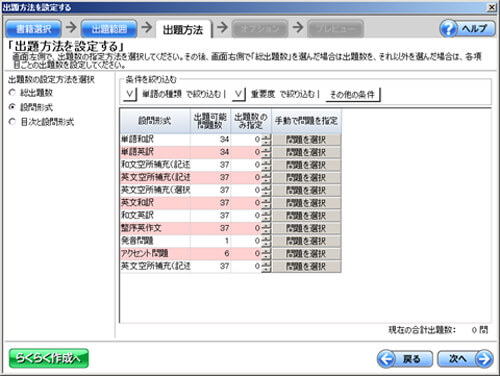Viewport: 500px width, 376px height.
Task: Click 問題を選択 for 英文和訳 row
Action: pyautogui.click(x=306, y=203)
